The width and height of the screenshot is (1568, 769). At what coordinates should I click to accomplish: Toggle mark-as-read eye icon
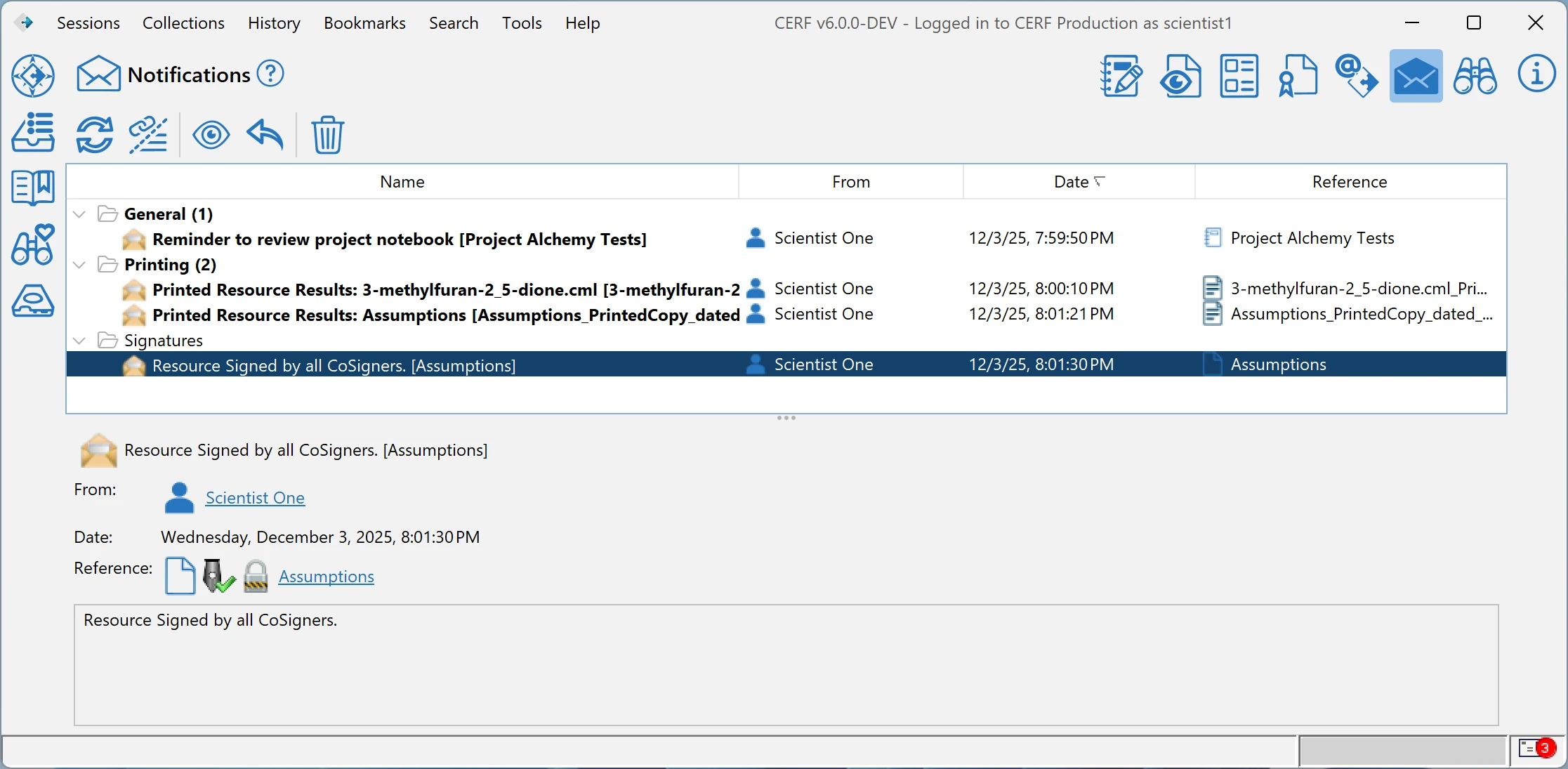(211, 134)
